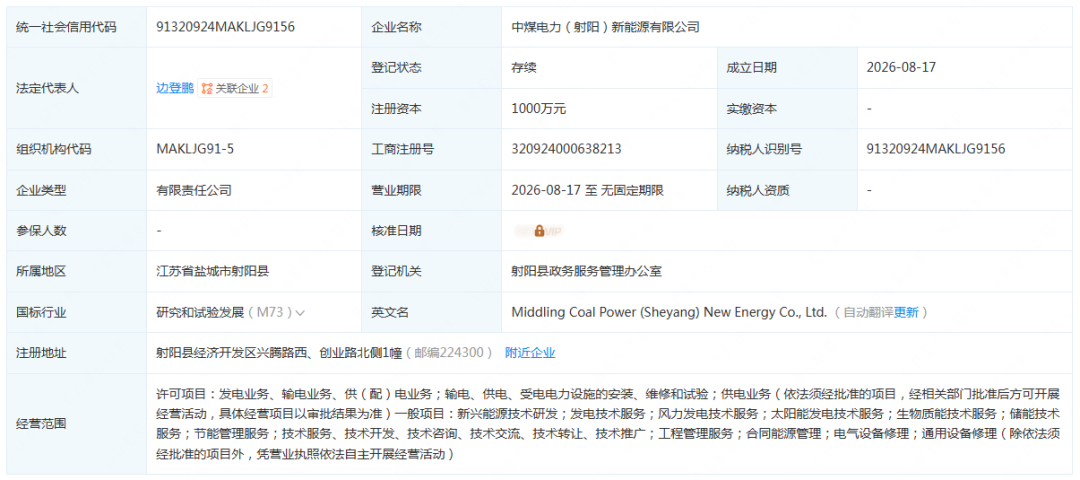Click enterprise type 有限责任公司
The image size is (1080, 480).
194,191
